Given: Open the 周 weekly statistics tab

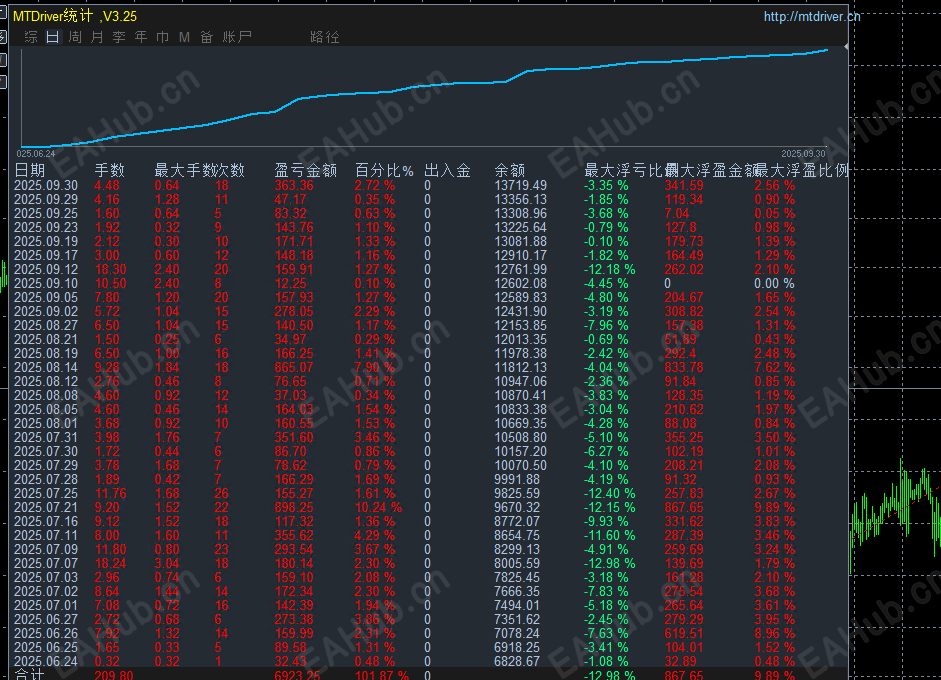Looking at the screenshot, I should click(75, 37).
